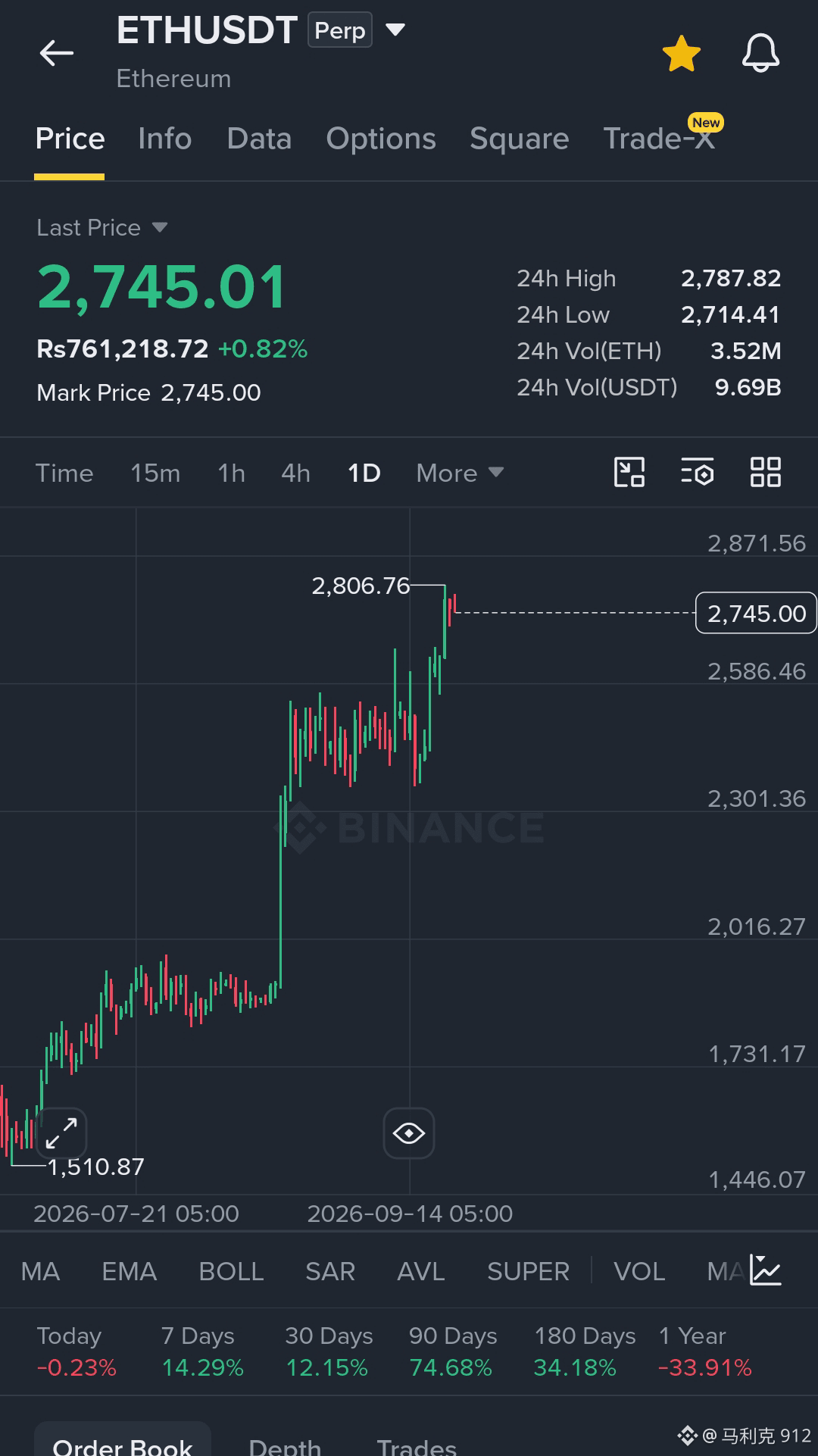Screen dimensions: 818x1456
Task: Enable the VOL indicator
Action: [639, 1271]
